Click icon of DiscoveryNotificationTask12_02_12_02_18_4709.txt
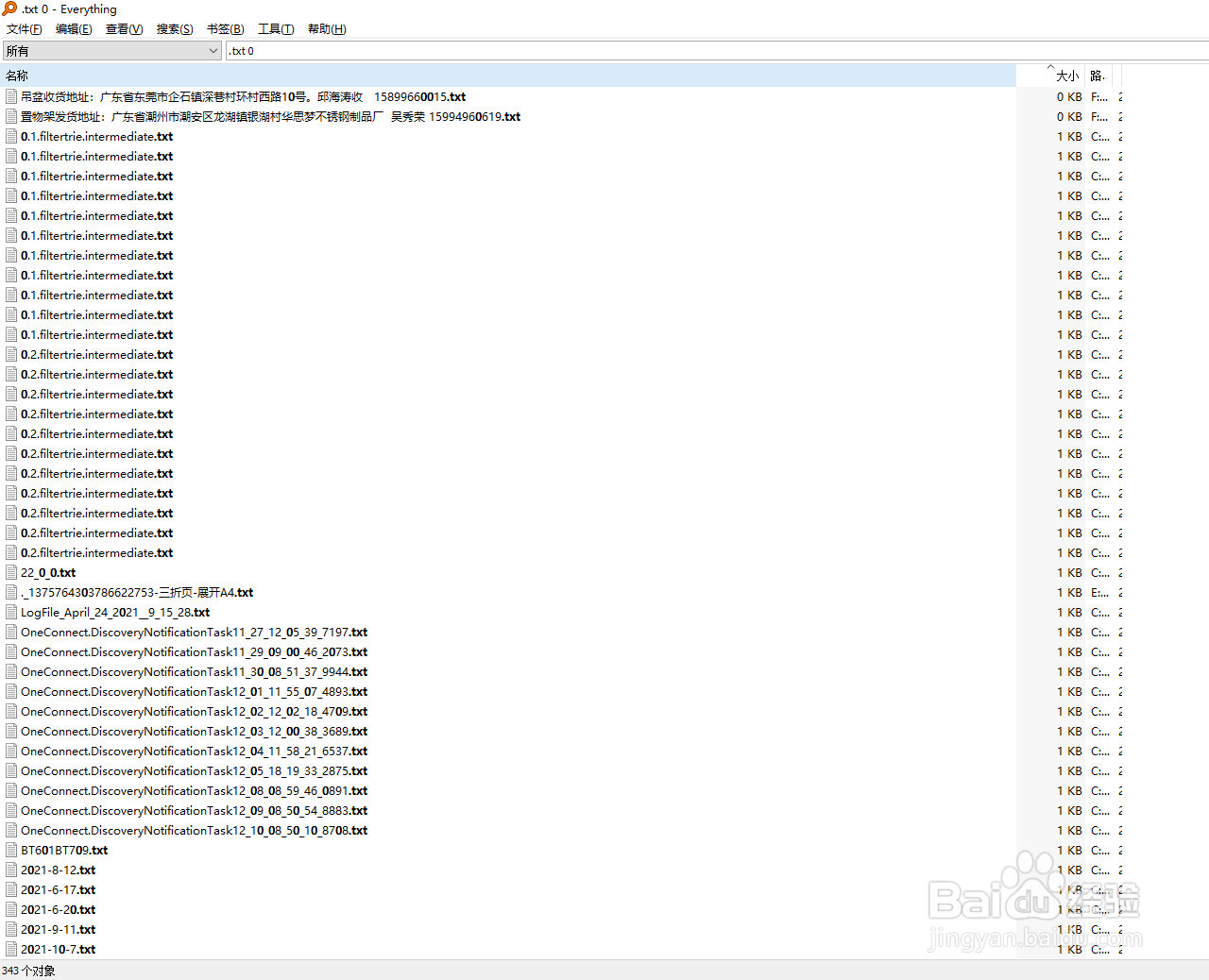This screenshot has width=1209, height=980. (11, 712)
